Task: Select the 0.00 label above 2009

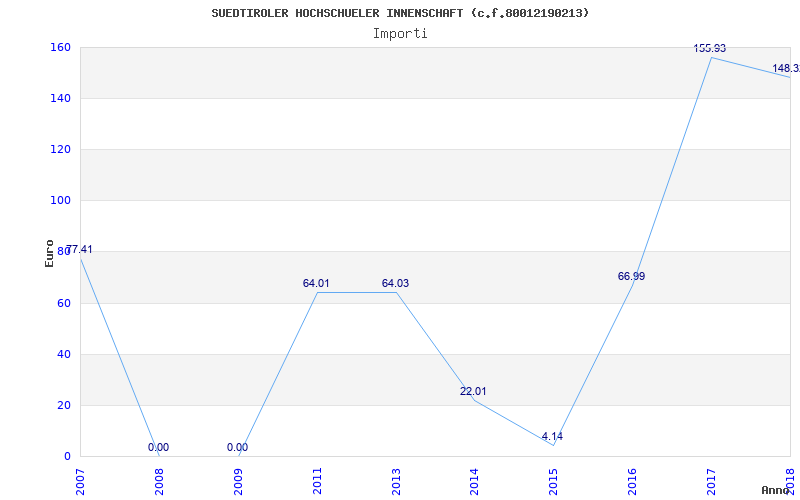Action: click(x=238, y=447)
